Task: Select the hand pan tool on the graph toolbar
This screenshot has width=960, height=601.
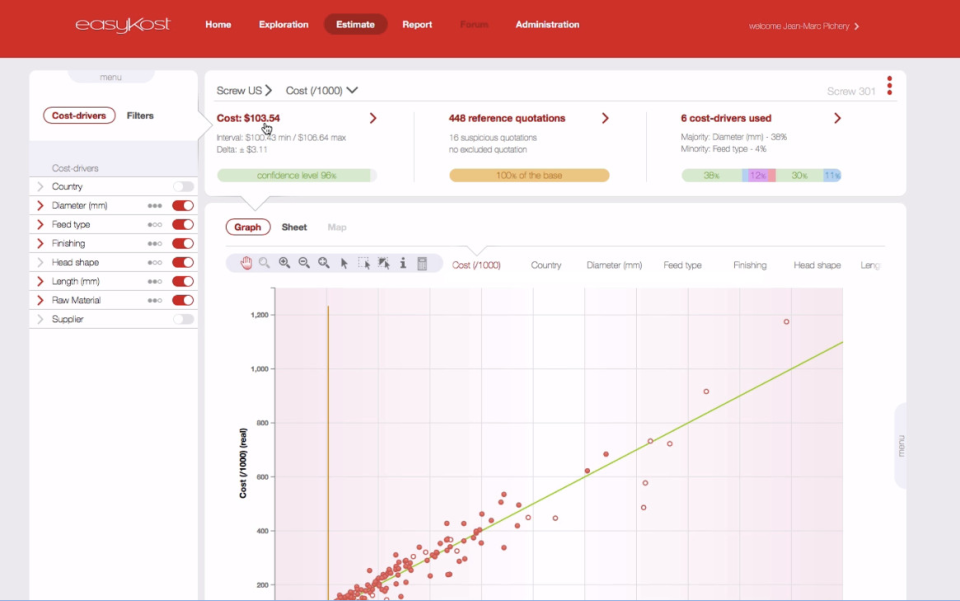Action: [246, 263]
